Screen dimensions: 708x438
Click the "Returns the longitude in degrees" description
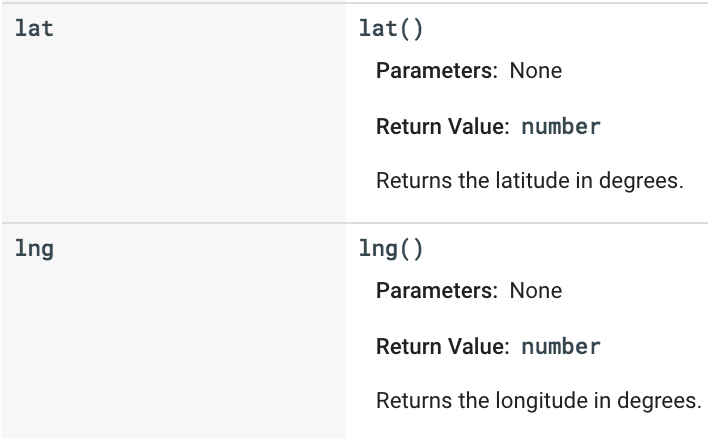pos(538,401)
